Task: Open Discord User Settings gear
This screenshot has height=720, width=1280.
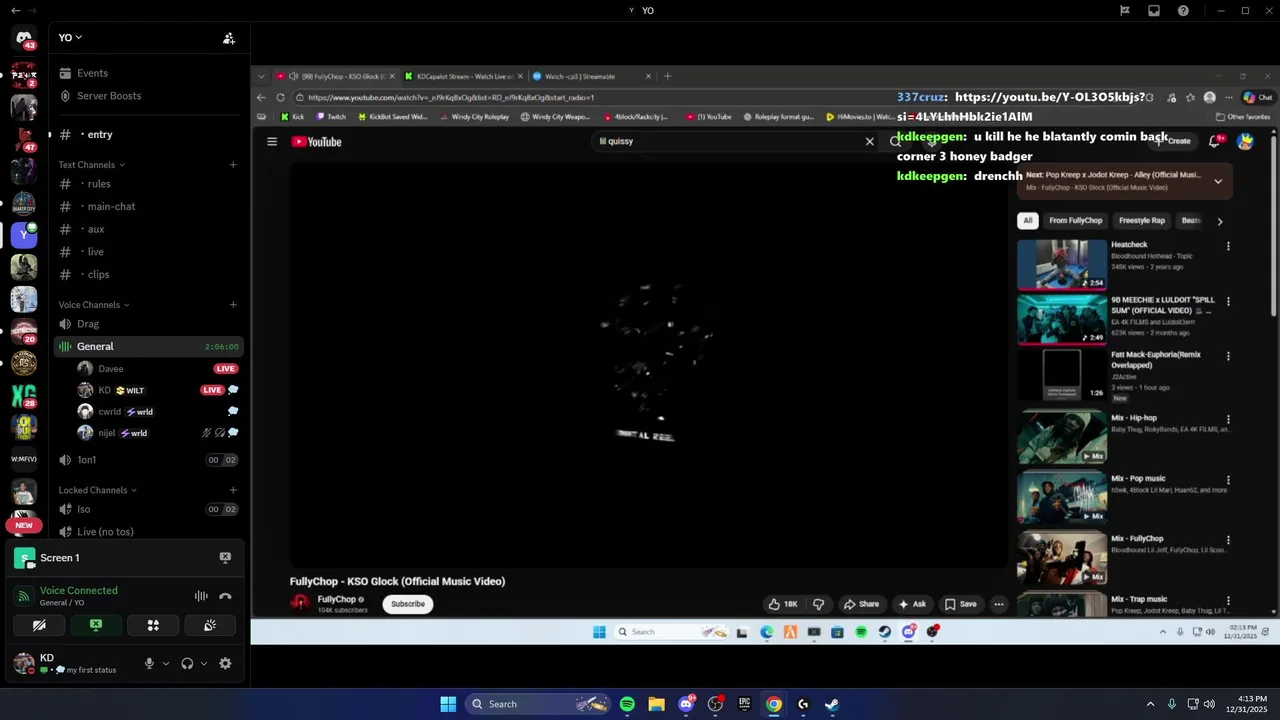Action: point(225,663)
